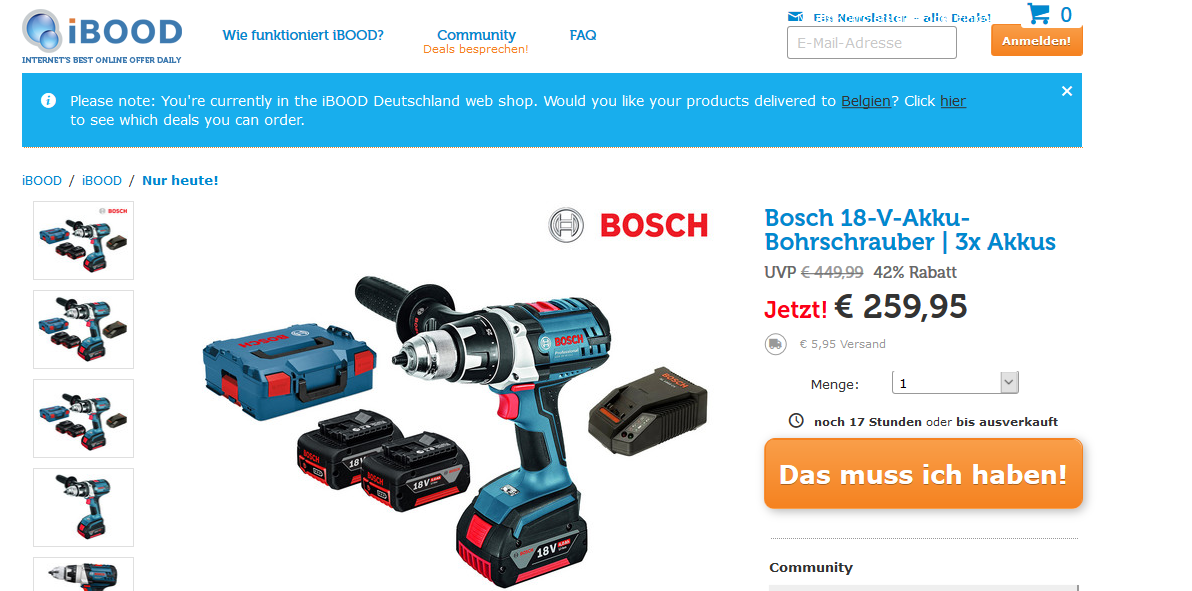Click the iBOOD logo

pos(102,36)
